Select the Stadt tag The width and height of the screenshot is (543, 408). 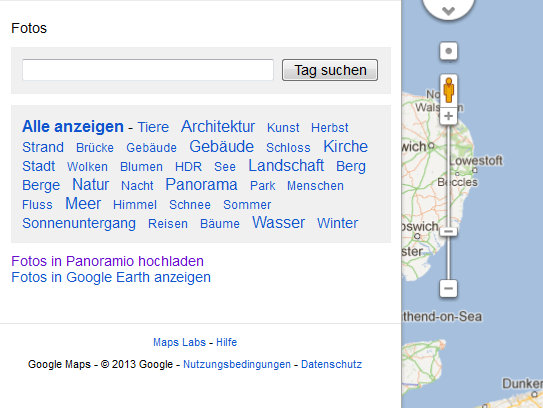point(39,166)
